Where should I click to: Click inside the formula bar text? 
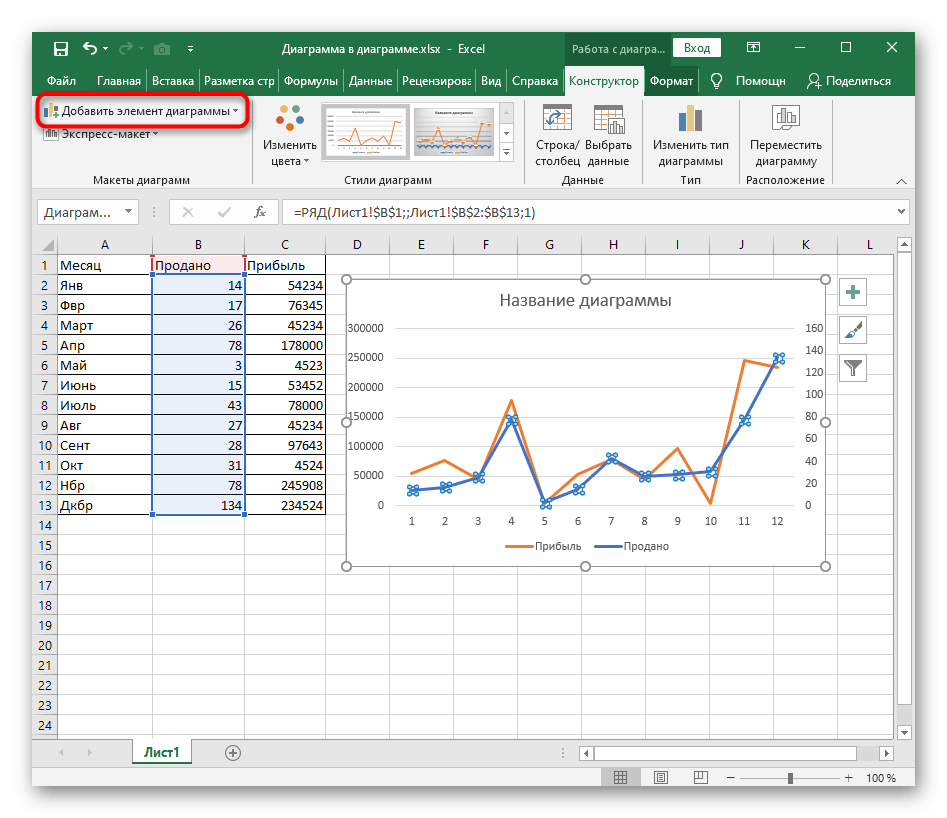tap(588, 213)
